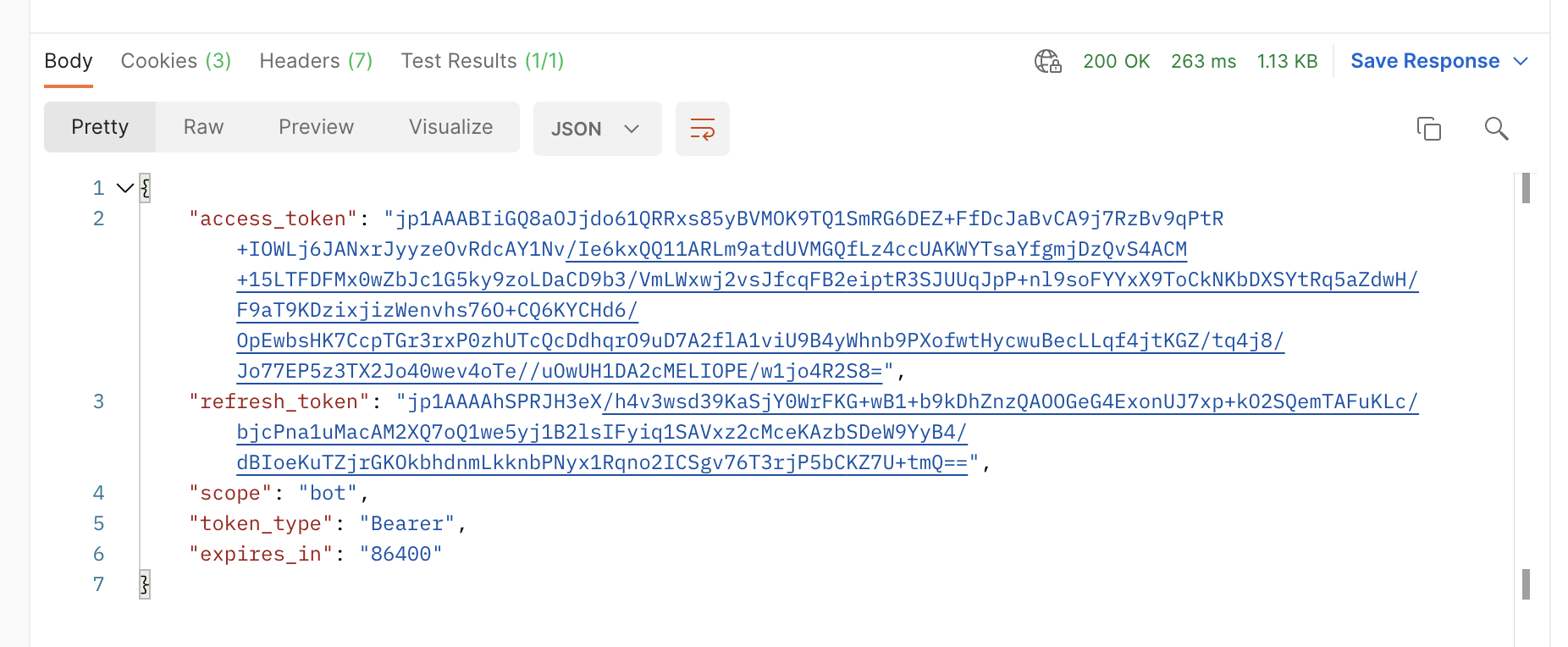Open the network information globe icon

[1049, 61]
